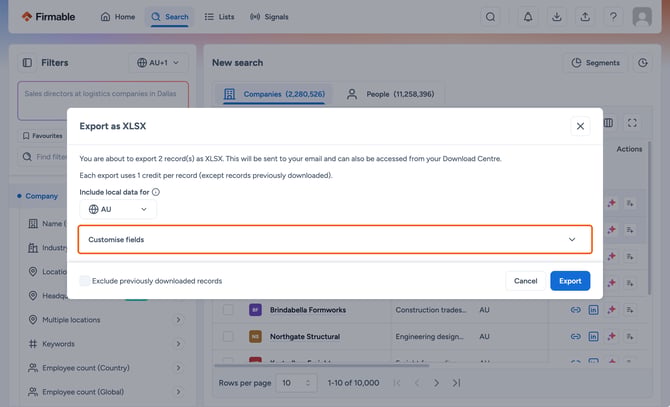Open the Home page
This screenshot has width=670, height=407.
coord(118,17)
